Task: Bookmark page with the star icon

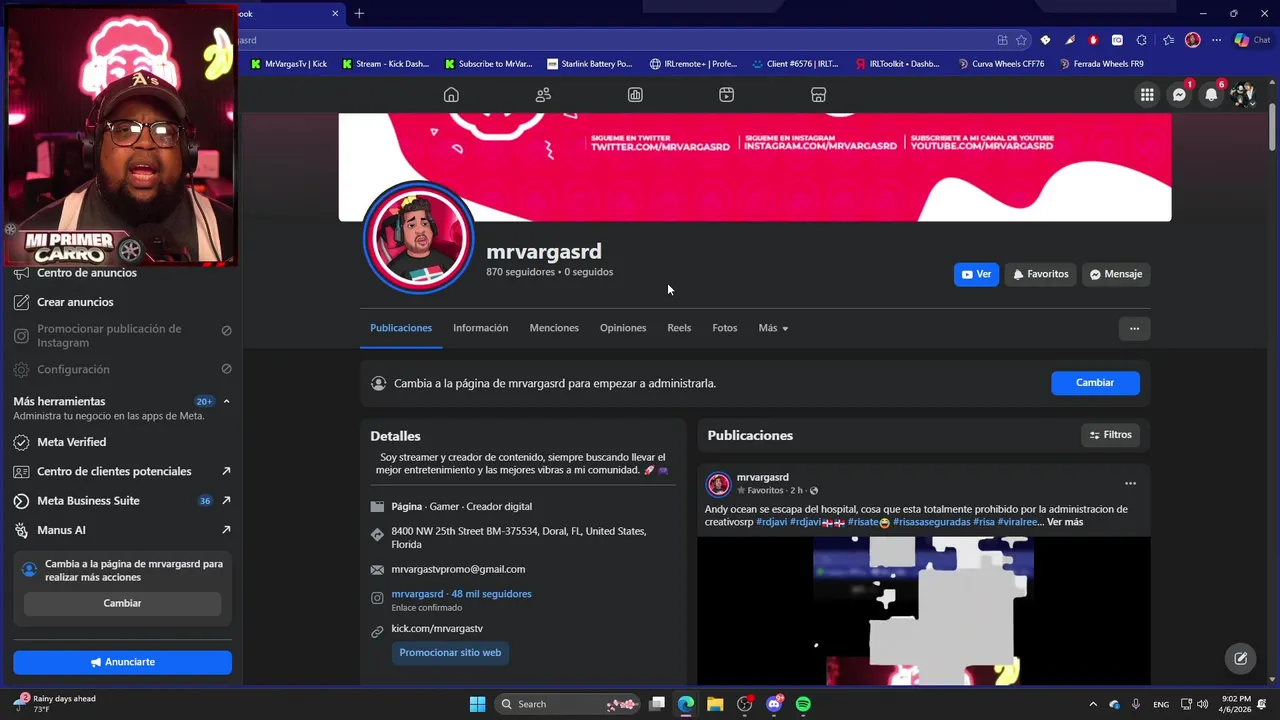Action: 1021,40
